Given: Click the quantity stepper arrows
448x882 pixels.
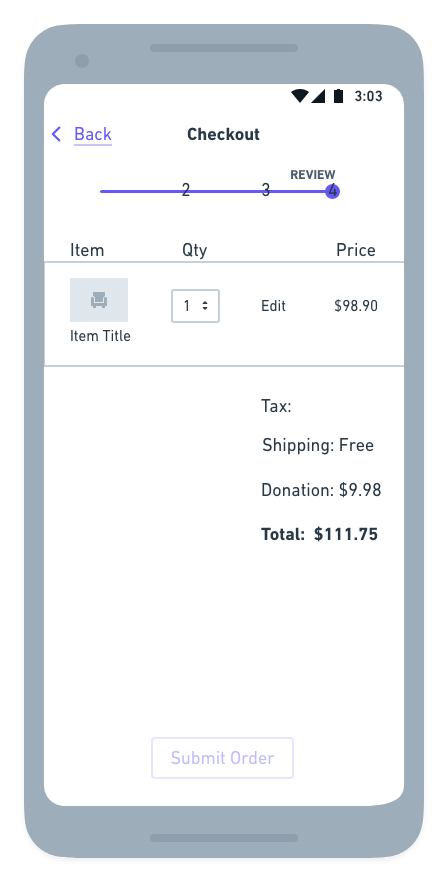Looking at the screenshot, I should click(205, 305).
